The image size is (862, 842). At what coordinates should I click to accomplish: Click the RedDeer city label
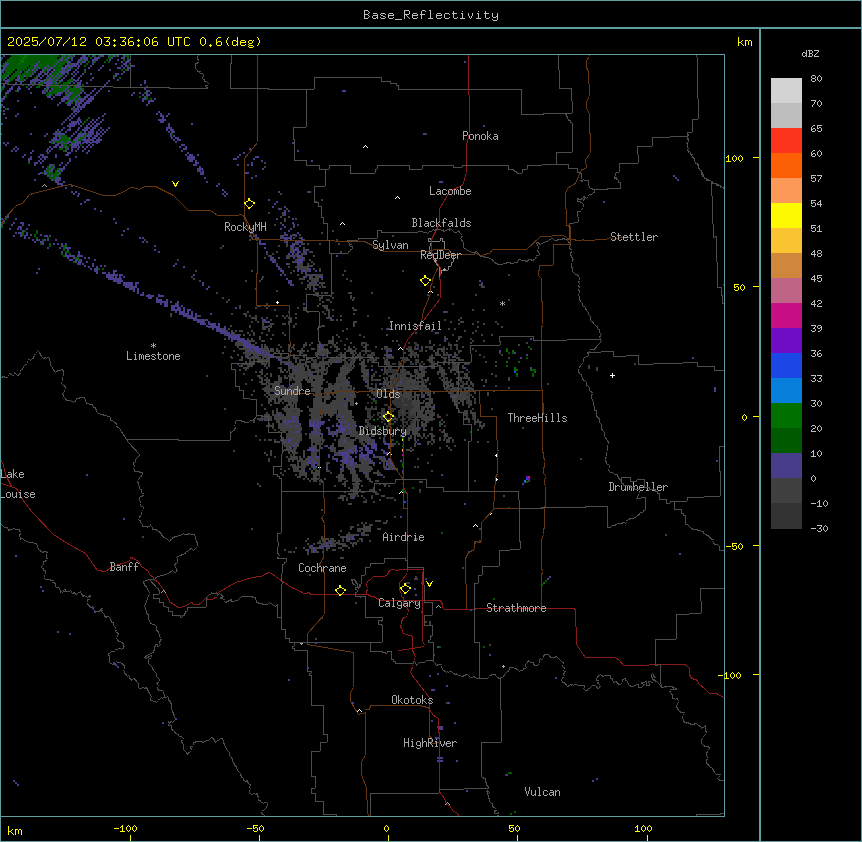[441, 255]
